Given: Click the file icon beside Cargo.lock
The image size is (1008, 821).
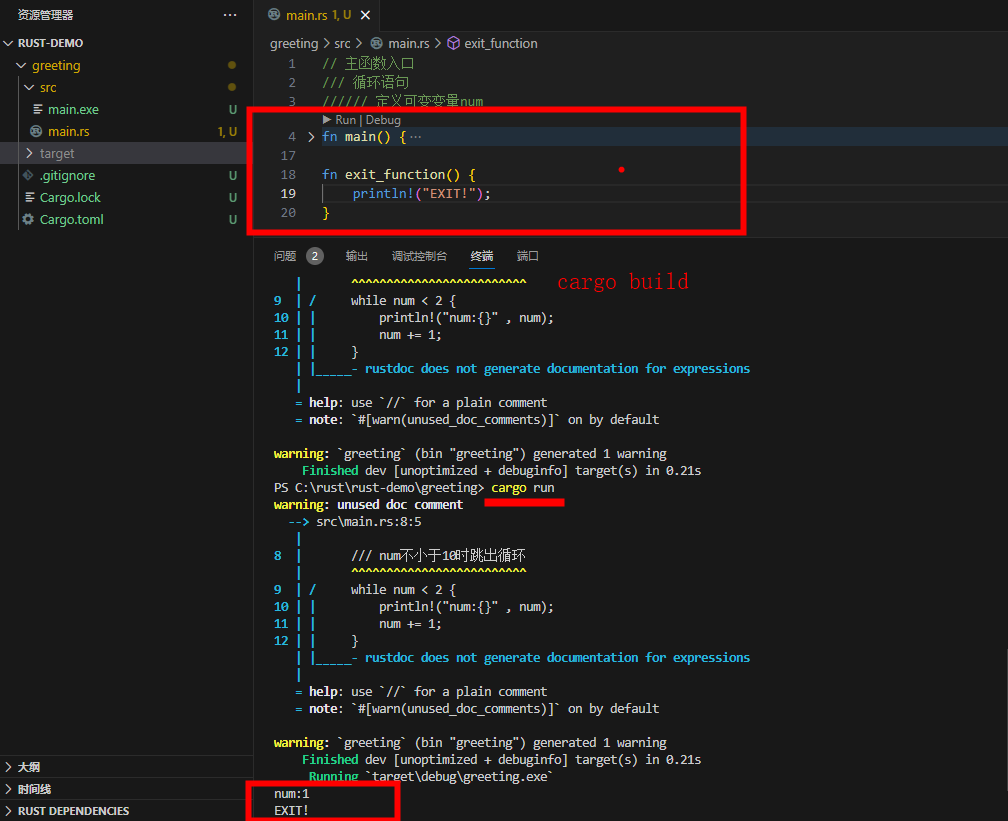Looking at the screenshot, I should pyautogui.click(x=30, y=197).
